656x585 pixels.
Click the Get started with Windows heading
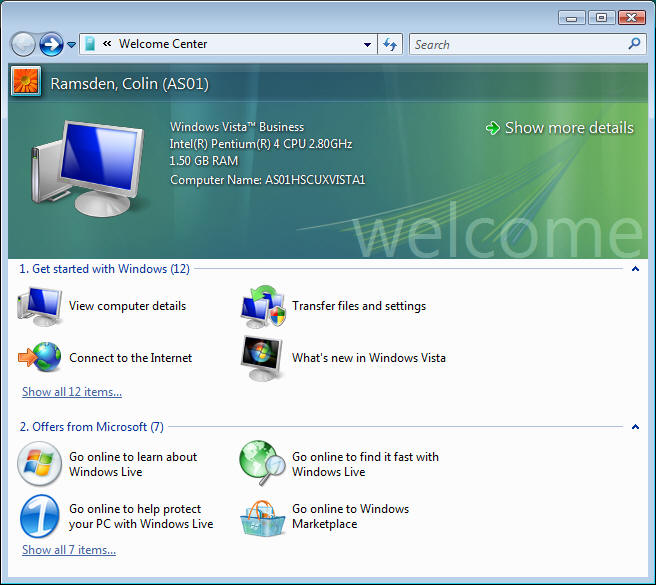(104, 269)
